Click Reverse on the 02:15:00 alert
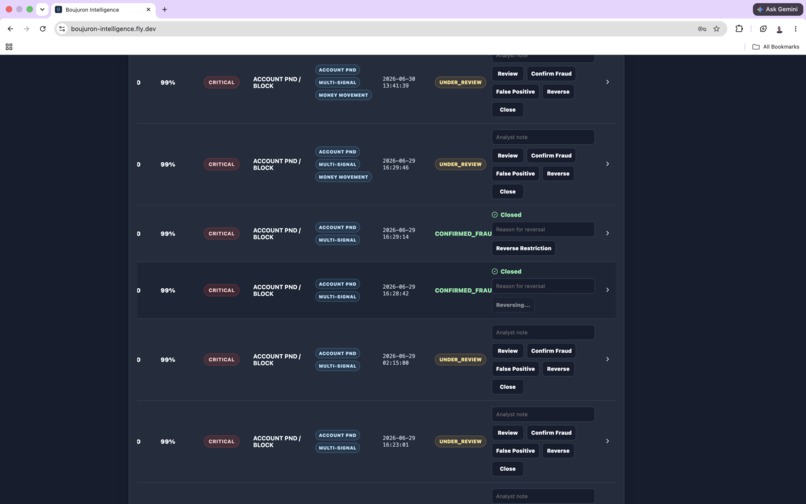806x504 pixels. tap(558, 369)
